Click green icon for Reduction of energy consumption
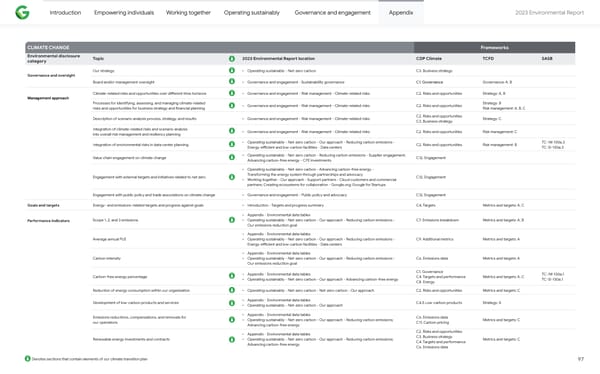 tap(232, 290)
